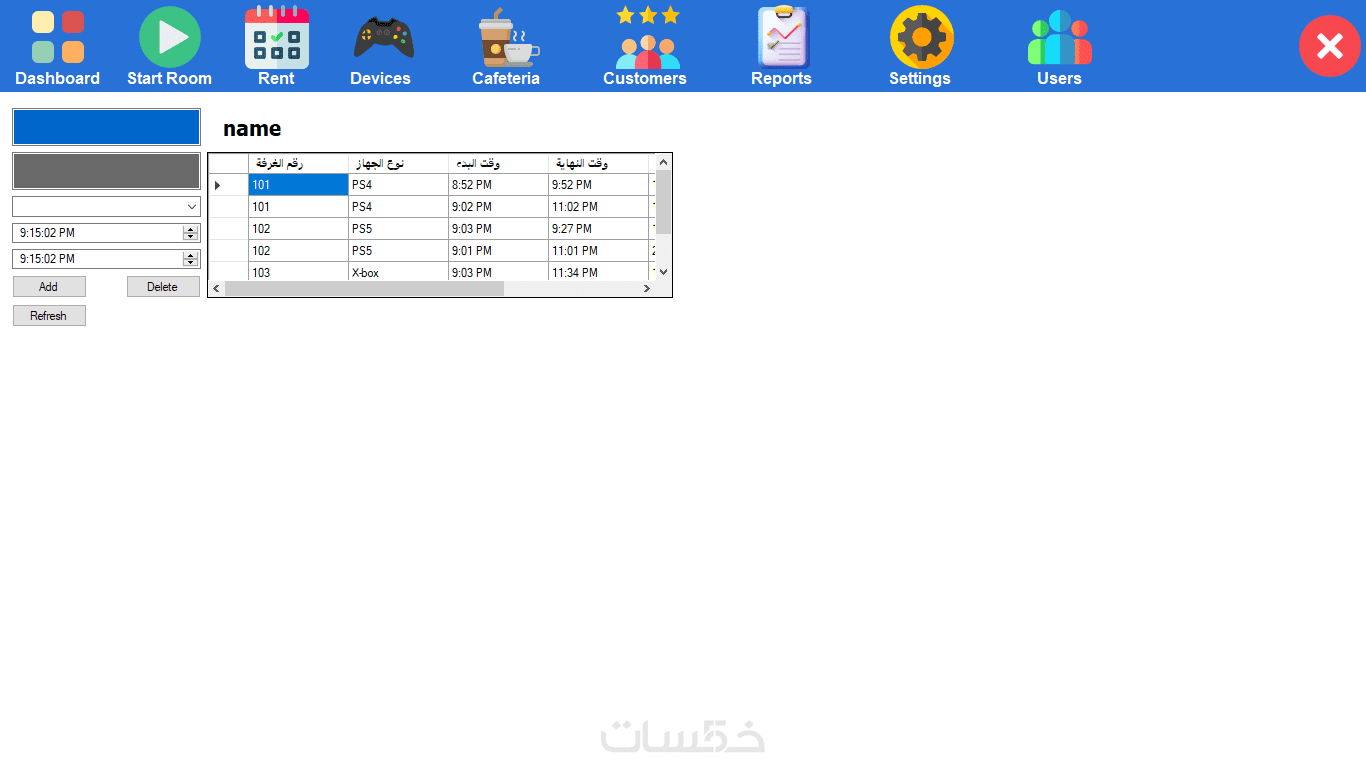
Task: Go to the Devices gamepad icon
Action: pos(383,38)
